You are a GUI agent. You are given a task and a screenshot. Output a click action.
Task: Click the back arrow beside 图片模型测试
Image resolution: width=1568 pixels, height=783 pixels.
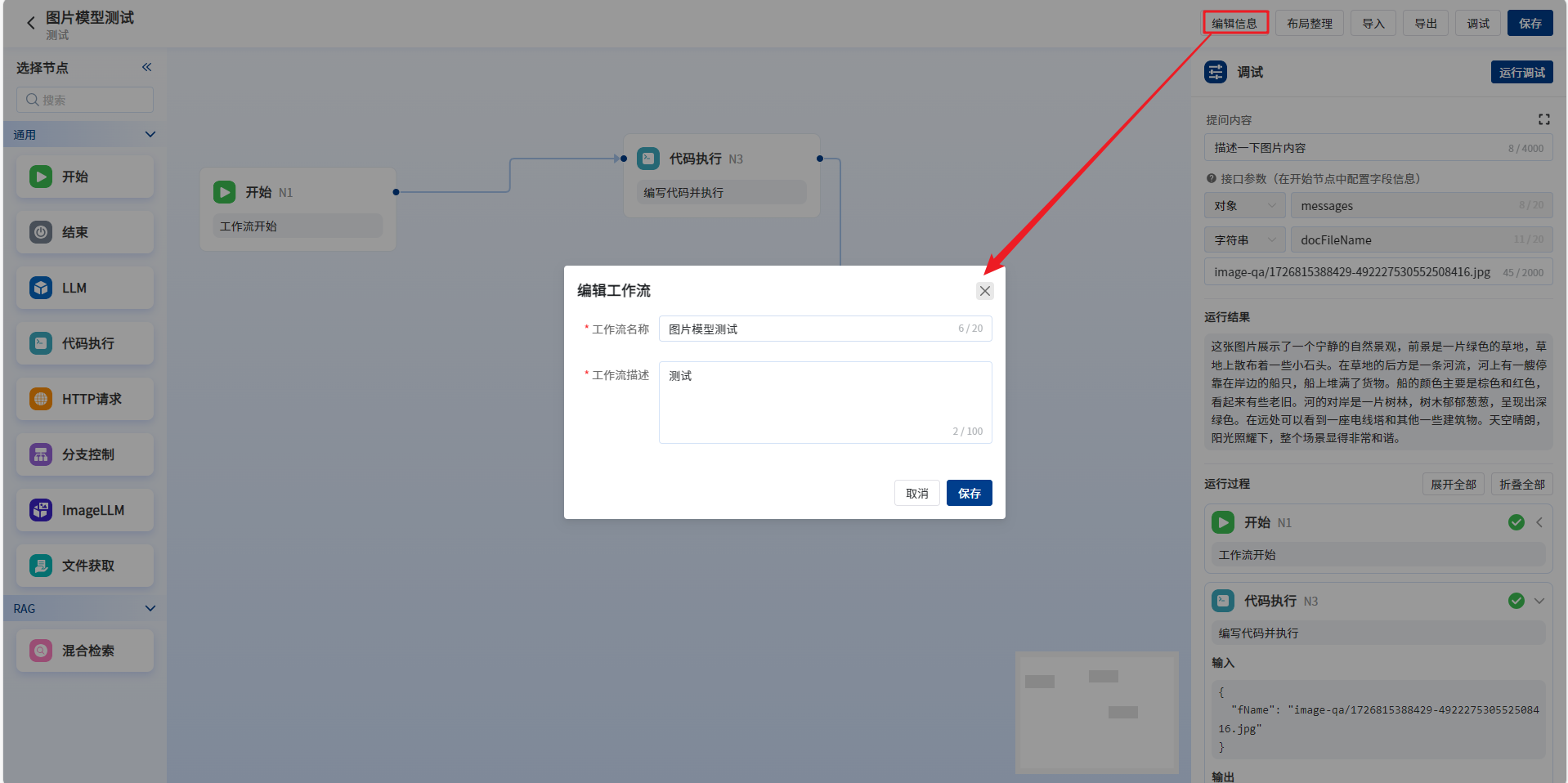coord(31,23)
